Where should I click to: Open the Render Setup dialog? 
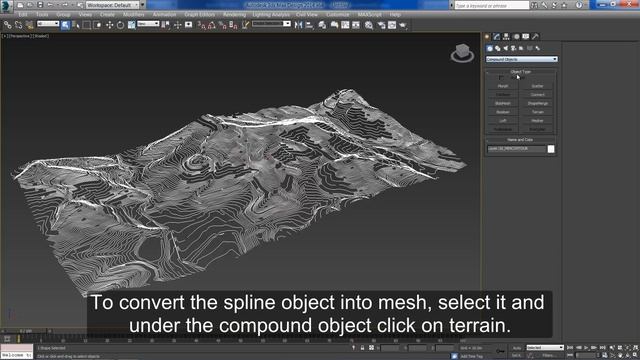(381, 25)
